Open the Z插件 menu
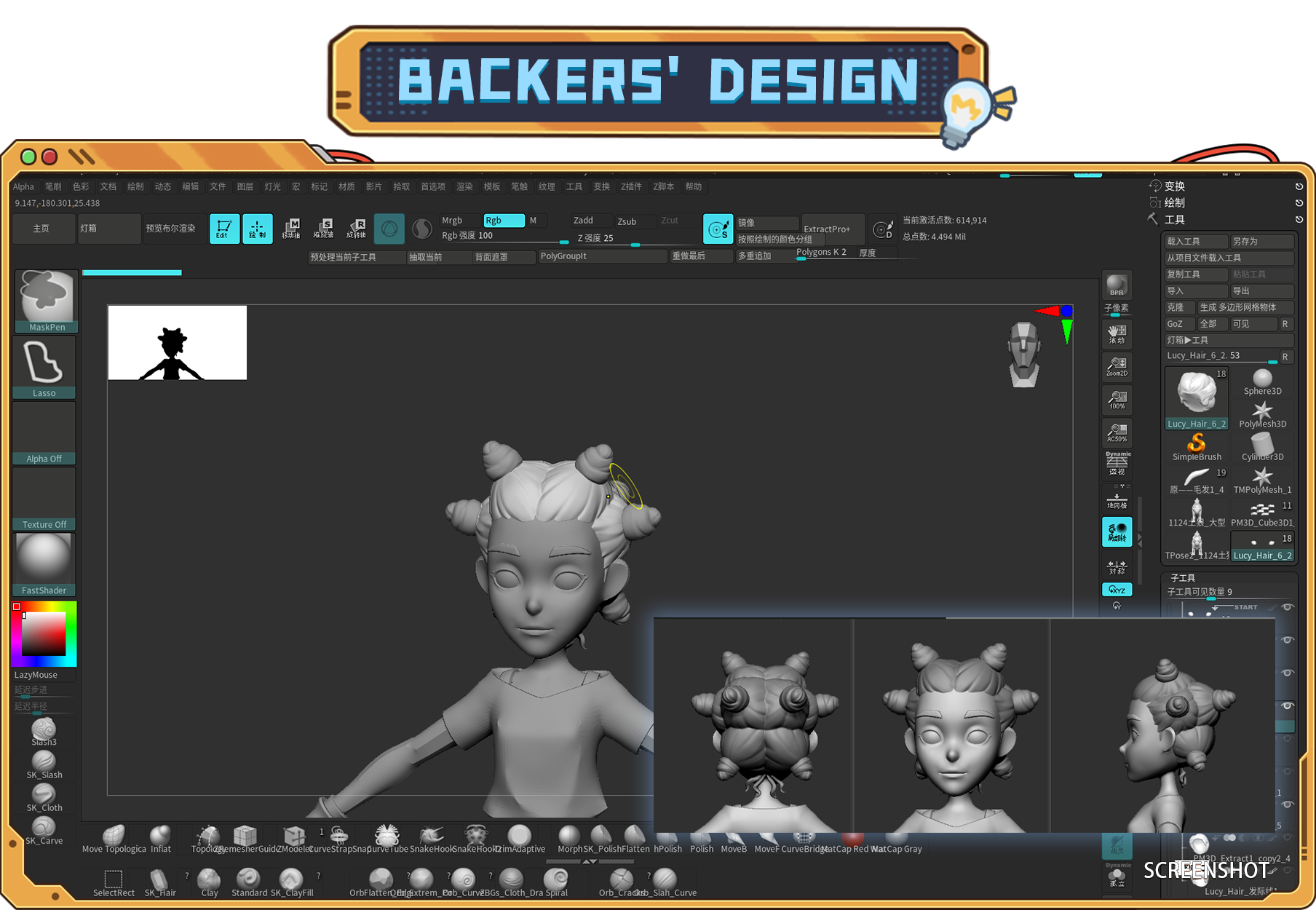The width and height of the screenshot is (1316, 910). tap(631, 187)
